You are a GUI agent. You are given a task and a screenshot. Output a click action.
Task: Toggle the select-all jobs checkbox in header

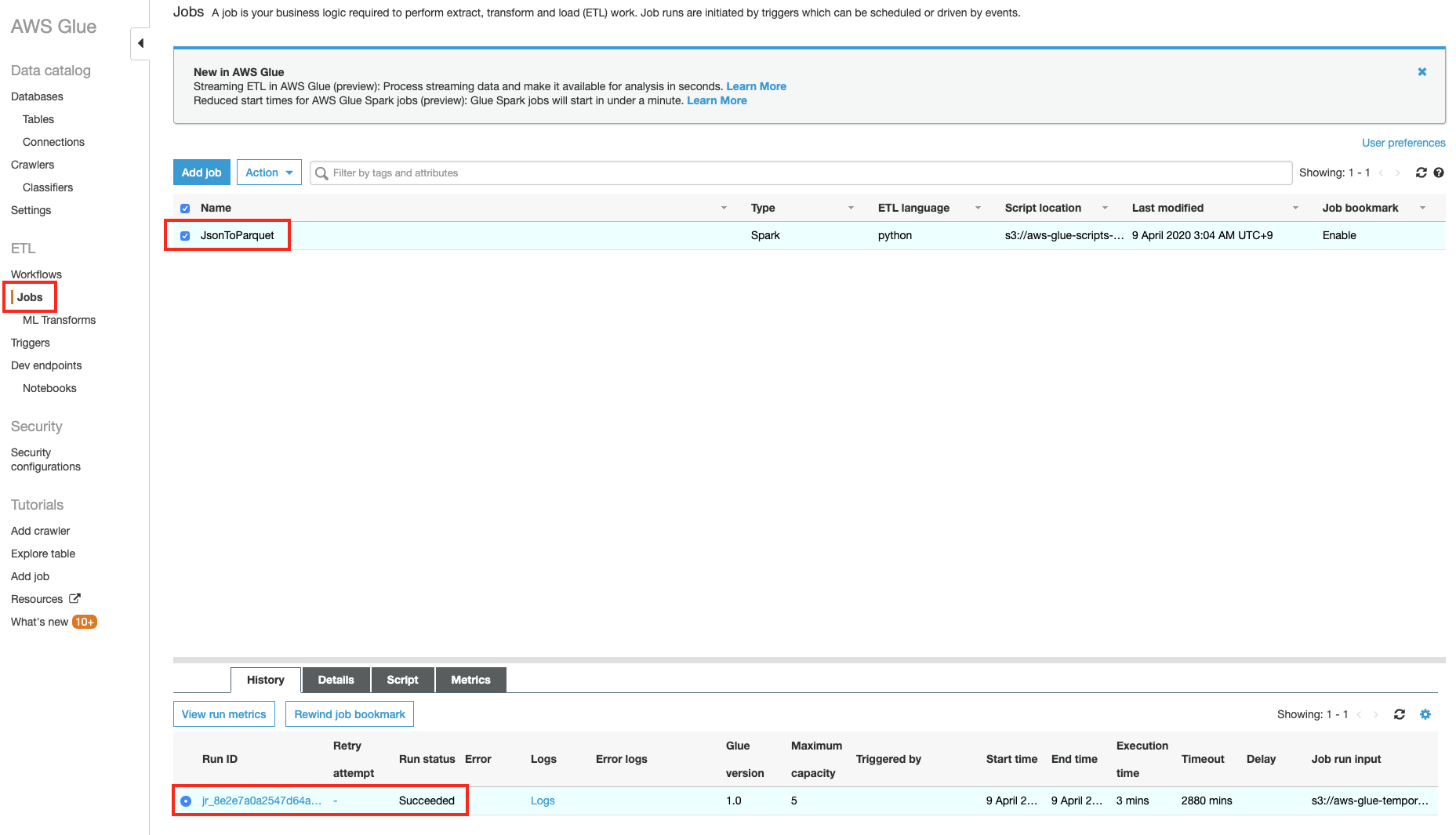[185, 209]
